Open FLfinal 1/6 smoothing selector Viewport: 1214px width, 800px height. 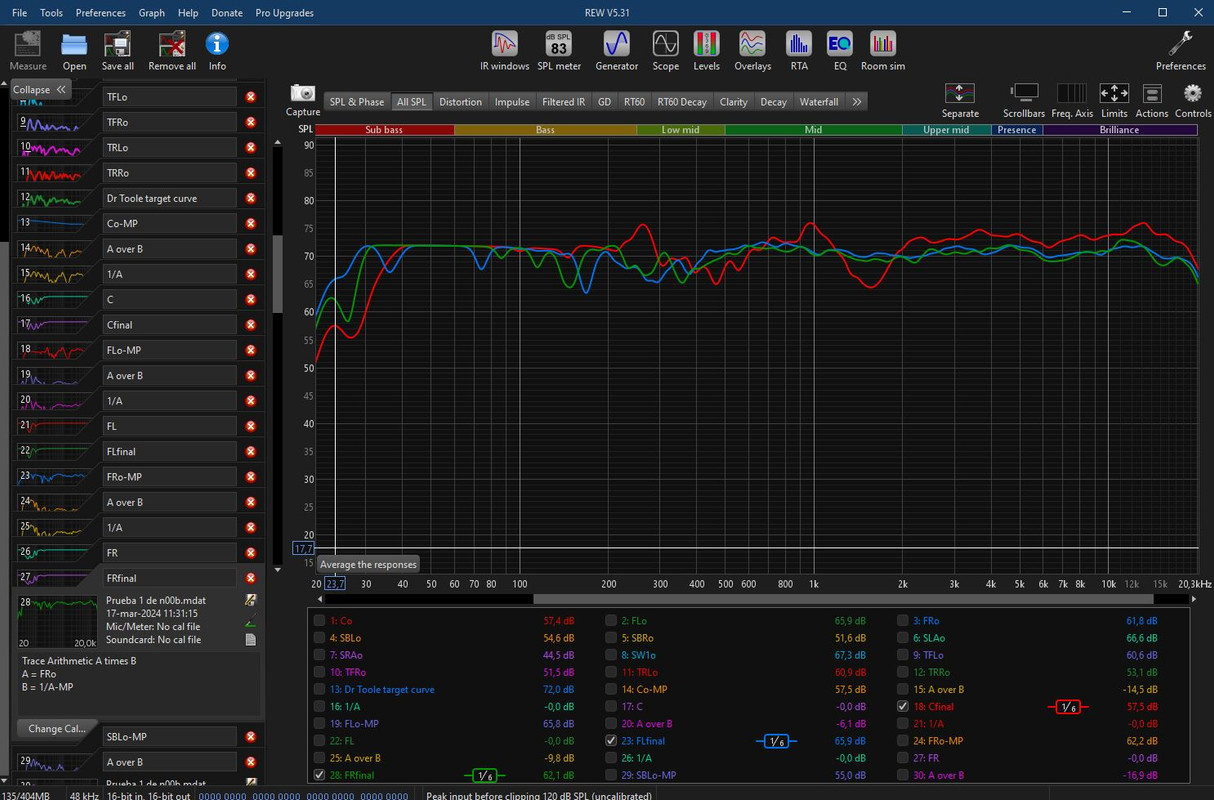tap(776, 741)
